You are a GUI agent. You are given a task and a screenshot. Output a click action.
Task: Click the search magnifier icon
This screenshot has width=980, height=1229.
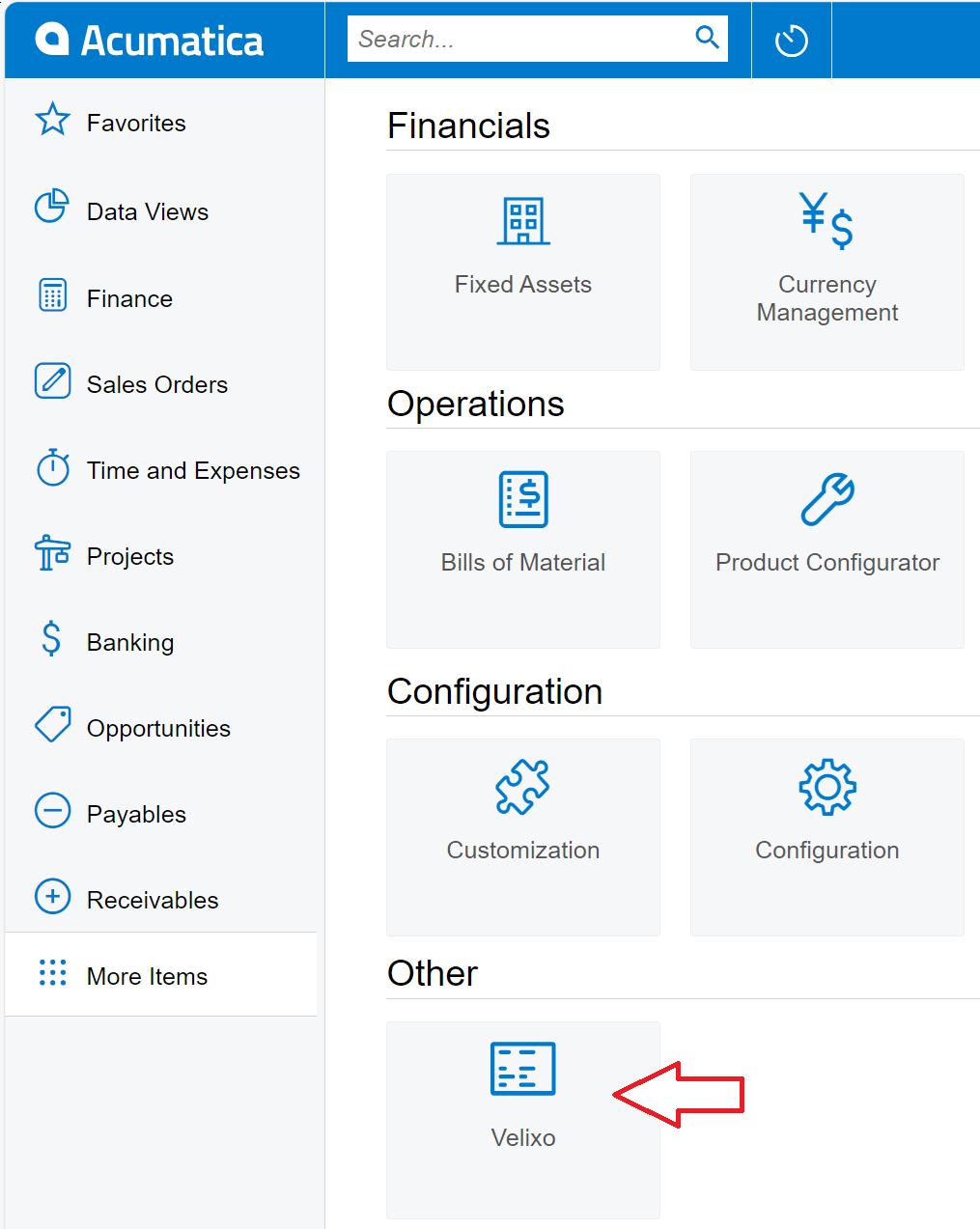[x=708, y=38]
